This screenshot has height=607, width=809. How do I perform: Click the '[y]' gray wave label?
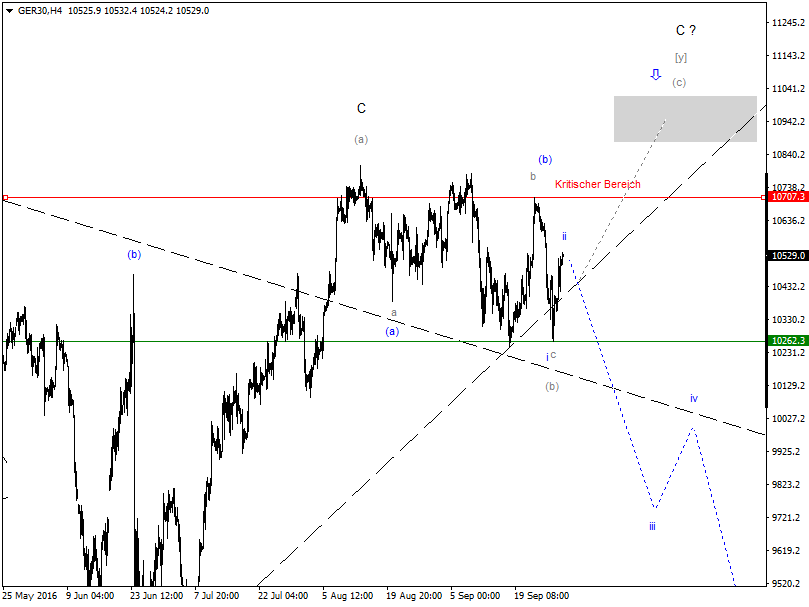click(682, 56)
